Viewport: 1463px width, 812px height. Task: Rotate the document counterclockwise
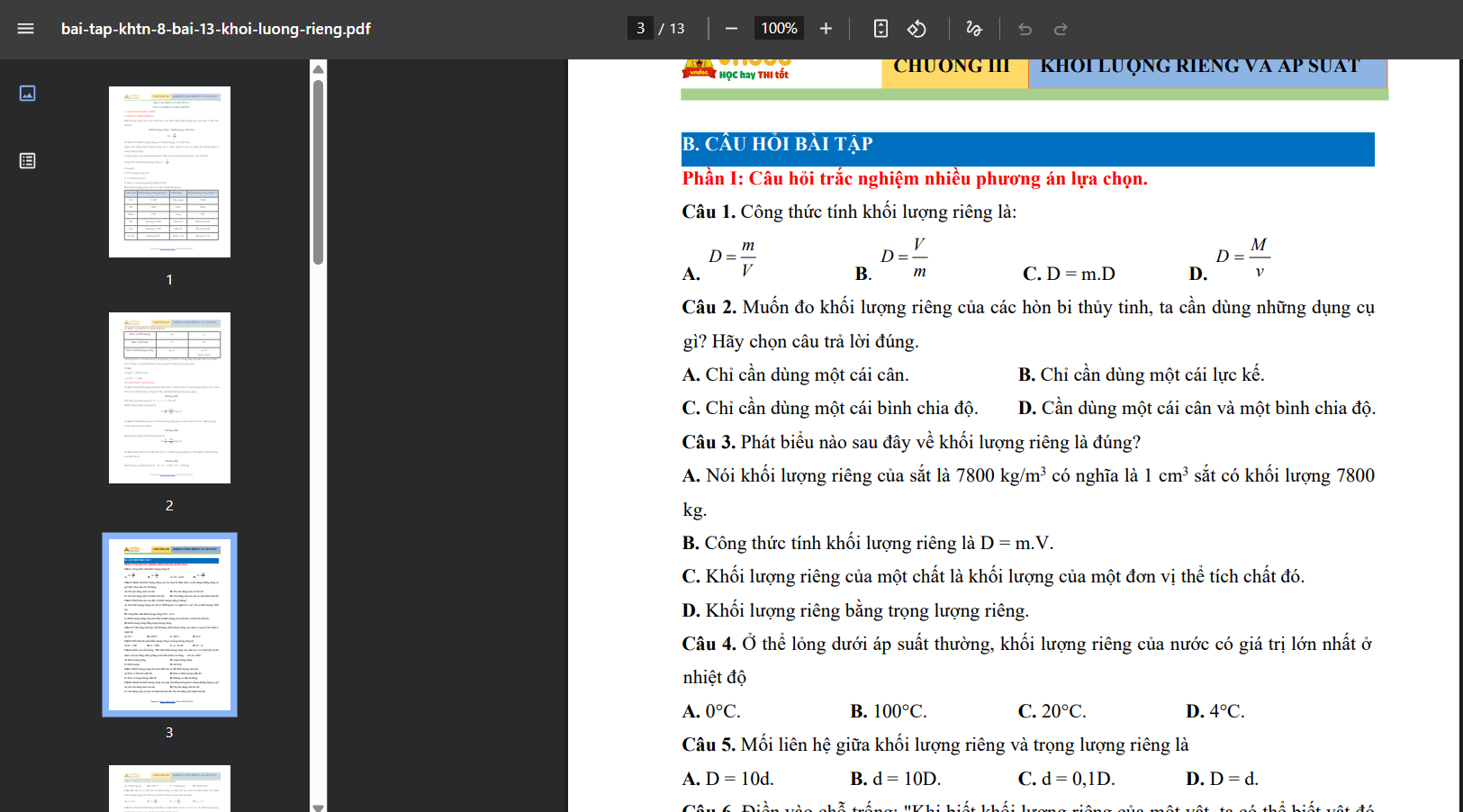[x=917, y=29]
